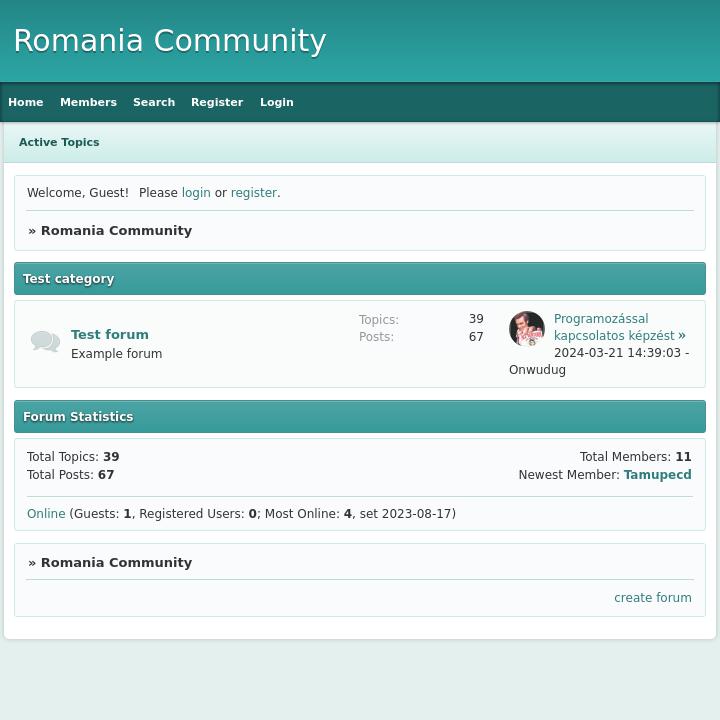Click the Test category header
This screenshot has height=720, width=720.
click(x=69, y=279)
